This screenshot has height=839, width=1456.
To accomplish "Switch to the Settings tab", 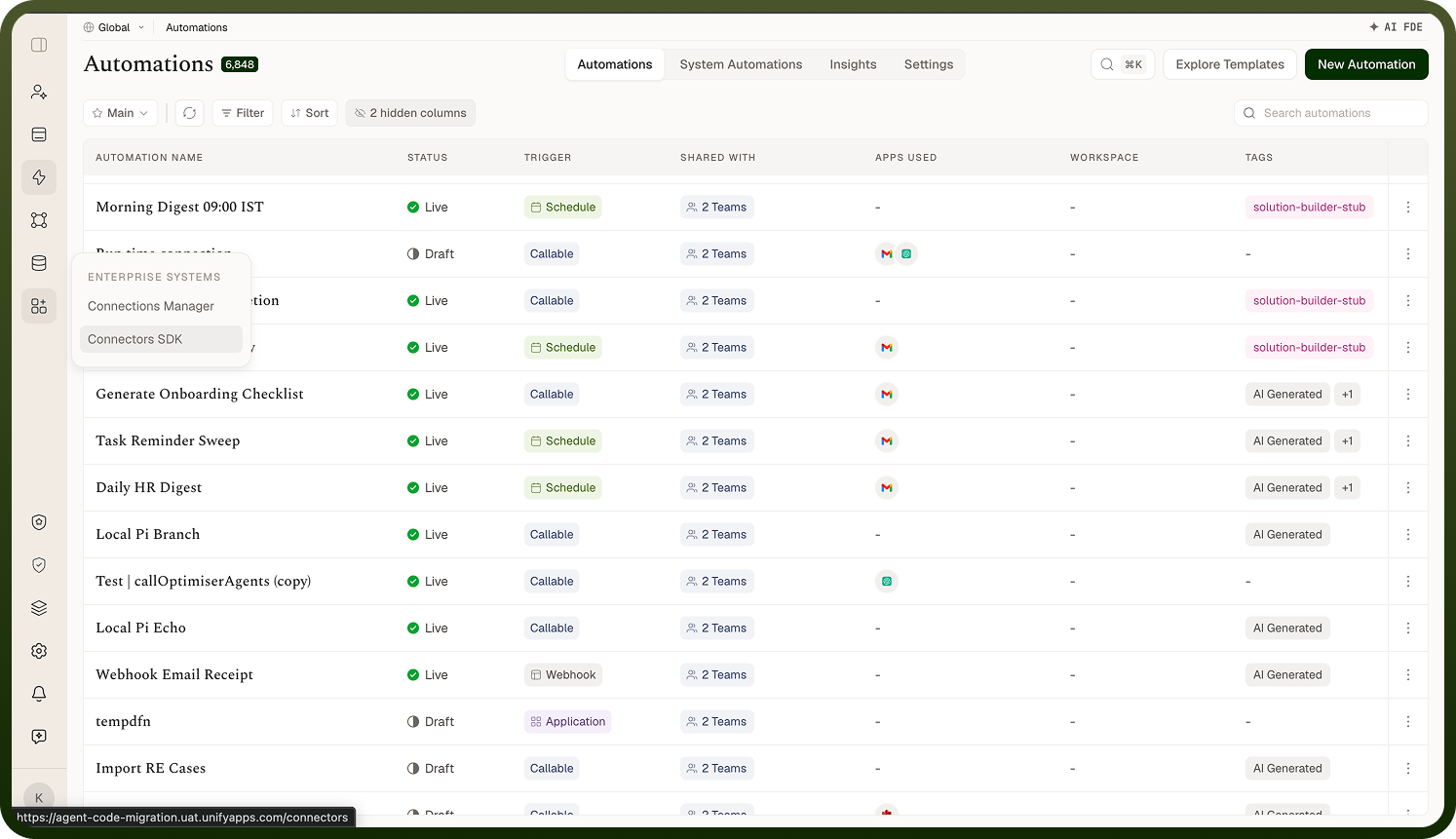I will pyautogui.click(x=929, y=64).
